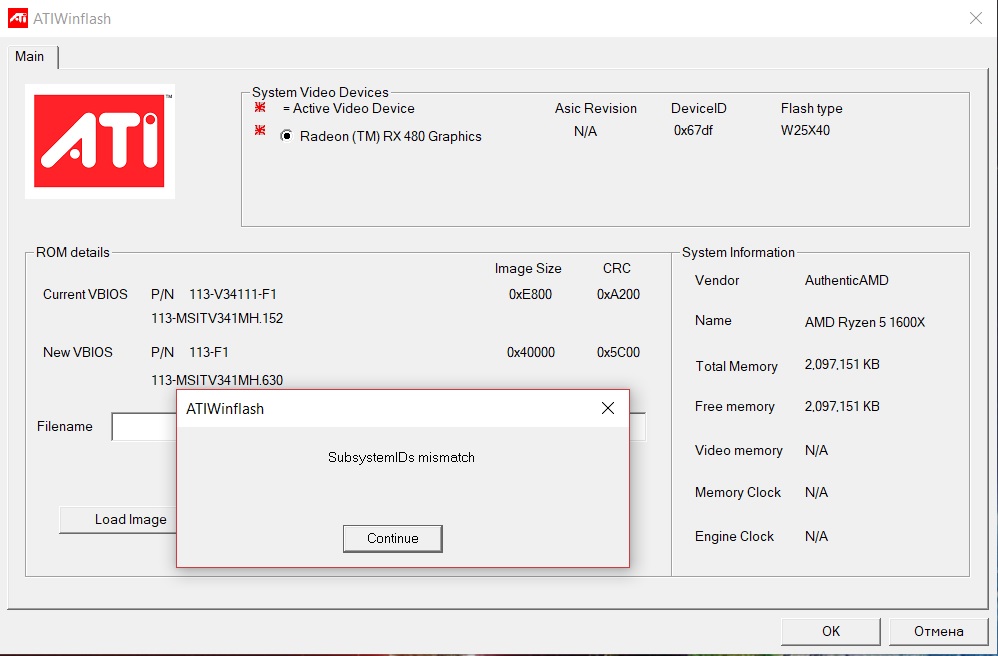Click Continue in the mismatch dialog

(393, 538)
